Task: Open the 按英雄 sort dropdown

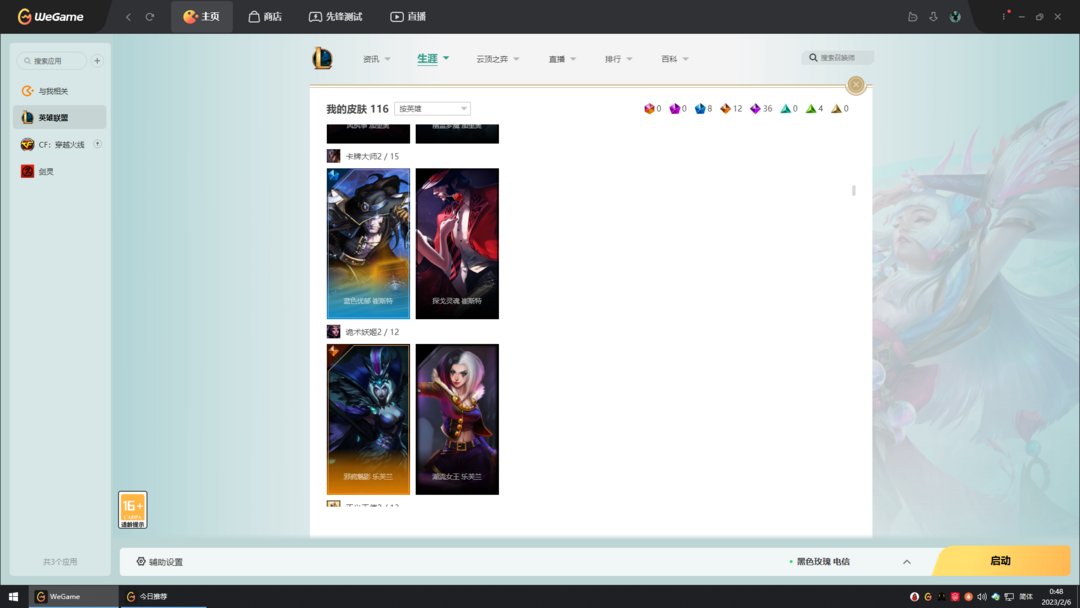Action: 432,109
